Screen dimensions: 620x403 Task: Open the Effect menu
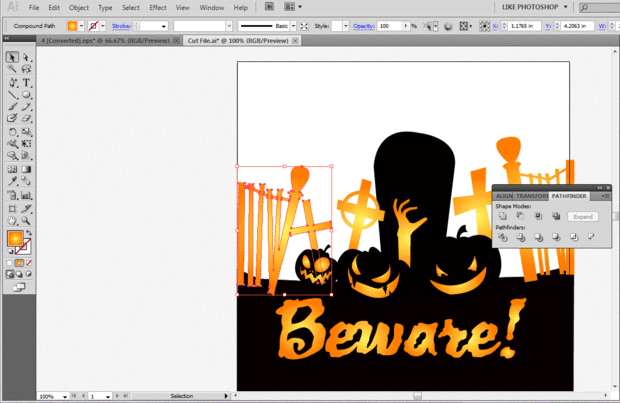(x=157, y=7)
